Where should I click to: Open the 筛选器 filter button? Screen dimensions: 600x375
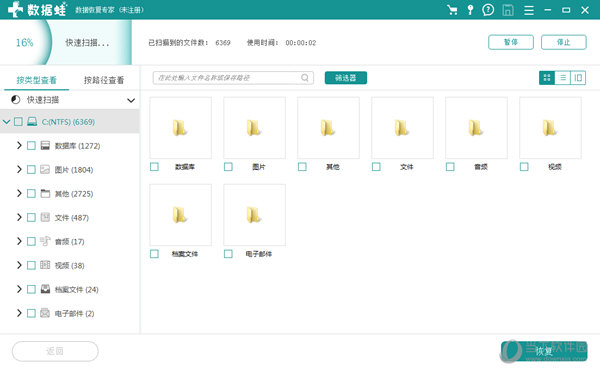coord(346,78)
